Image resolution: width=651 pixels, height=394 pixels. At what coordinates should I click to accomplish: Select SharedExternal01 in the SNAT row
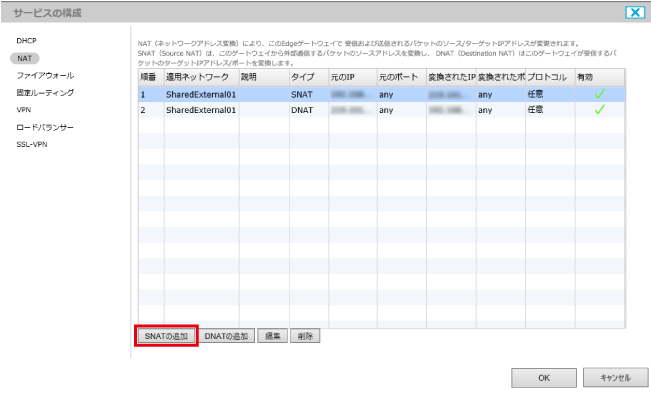[201, 95]
